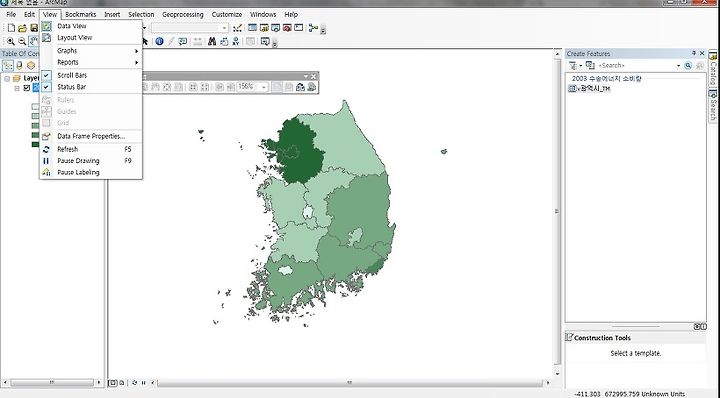The image size is (720, 398).
Task: Open the 156% zoom dropdown
Action: (264, 87)
